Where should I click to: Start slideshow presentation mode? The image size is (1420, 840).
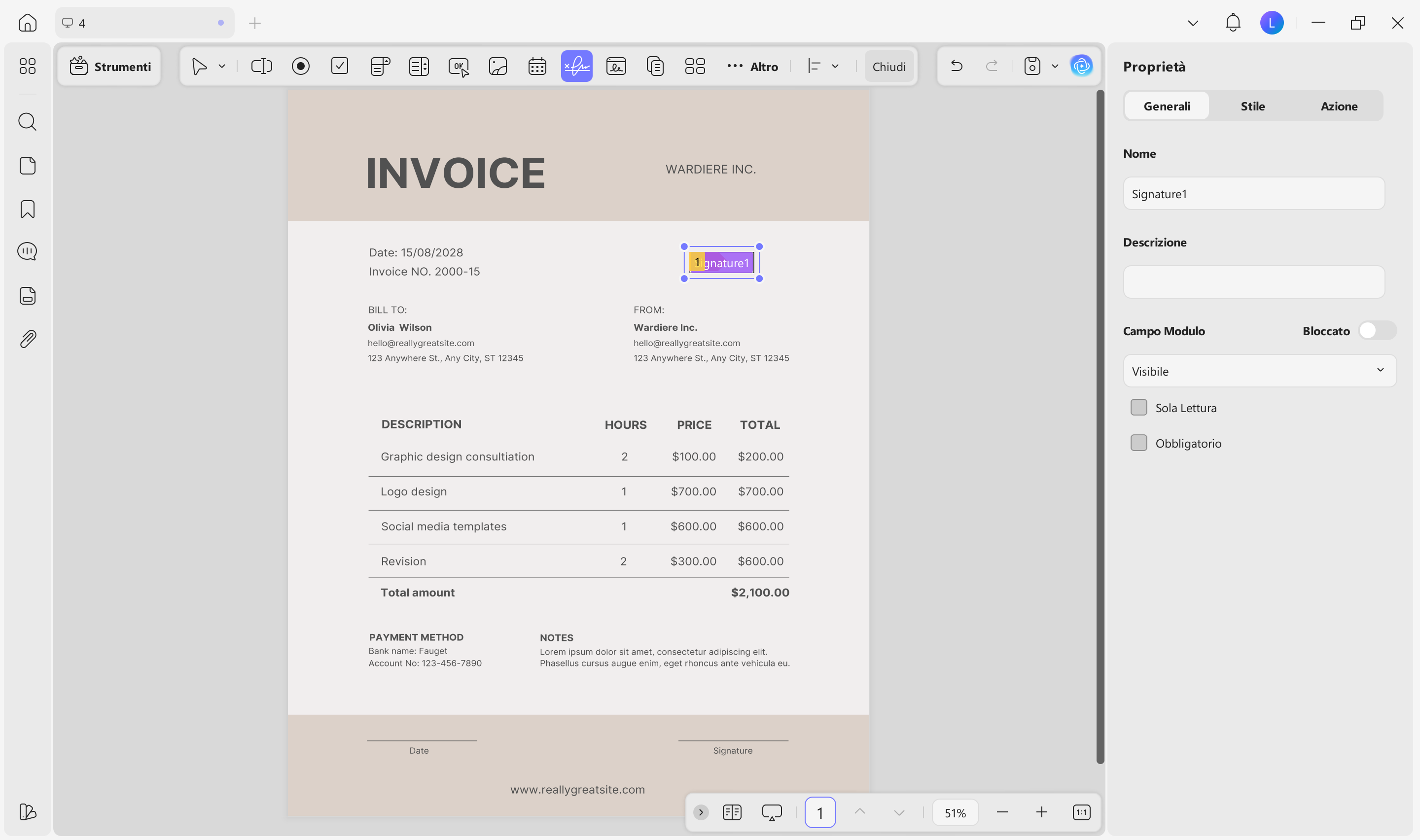click(772, 812)
